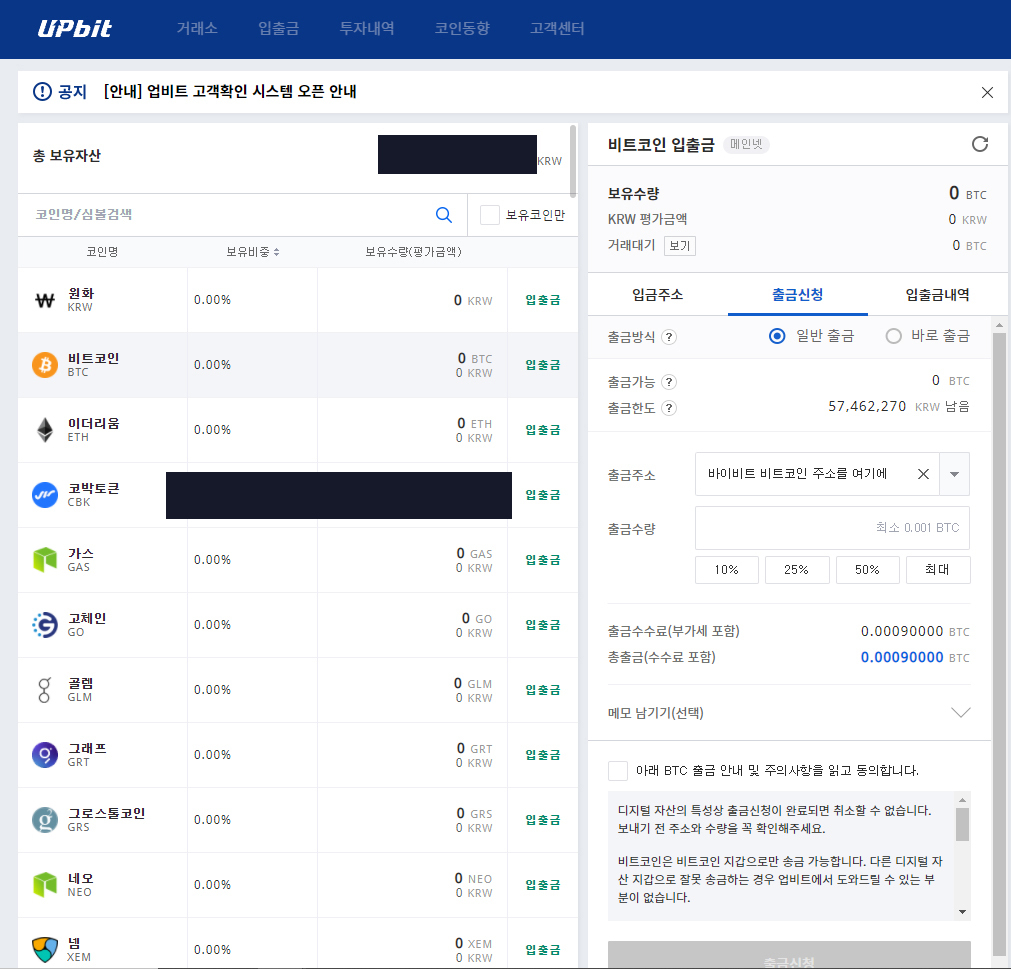
Task: Click the 공지 exclamation icon
Action: coord(42,92)
